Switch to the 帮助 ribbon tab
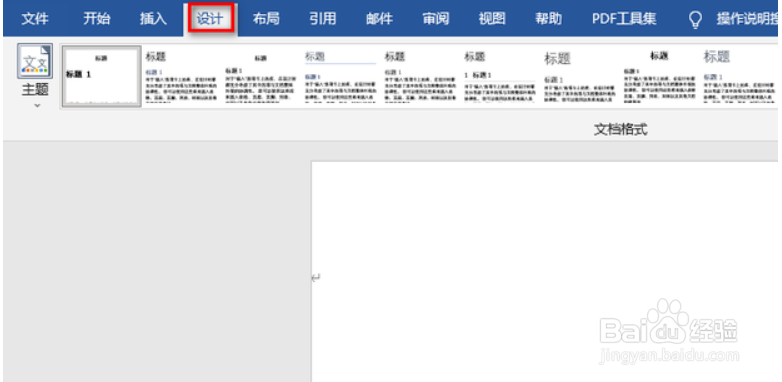This screenshot has width=782, height=382. pyautogui.click(x=548, y=19)
